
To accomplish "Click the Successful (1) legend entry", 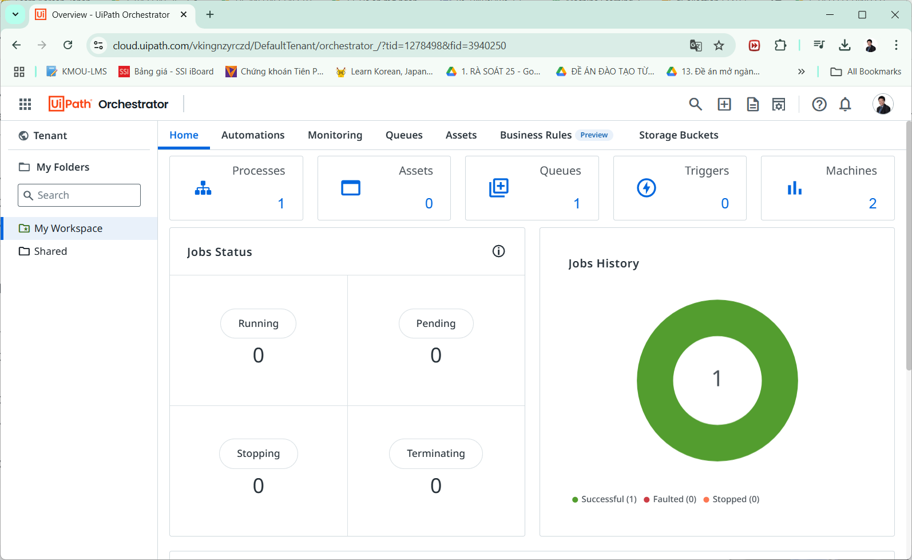I will [x=604, y=499].
